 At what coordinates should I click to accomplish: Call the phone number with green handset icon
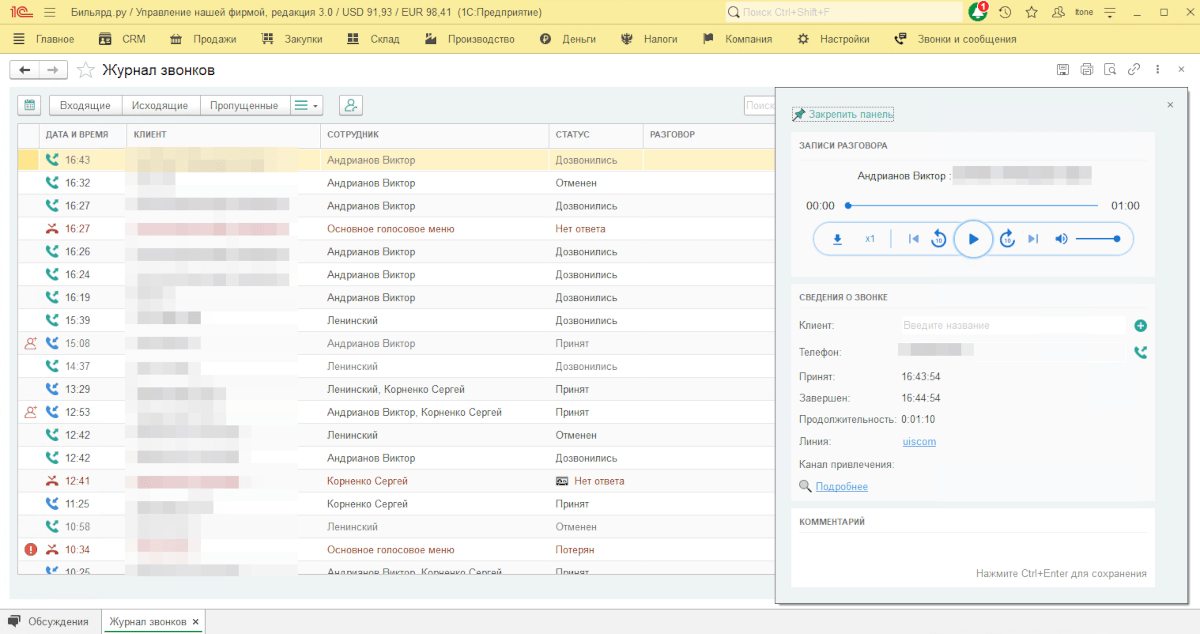point(1141,352)
